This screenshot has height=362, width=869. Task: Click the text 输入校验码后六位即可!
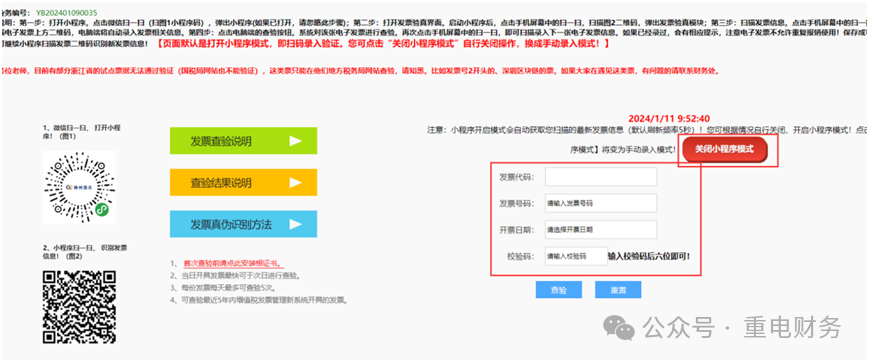coord(649,256)
